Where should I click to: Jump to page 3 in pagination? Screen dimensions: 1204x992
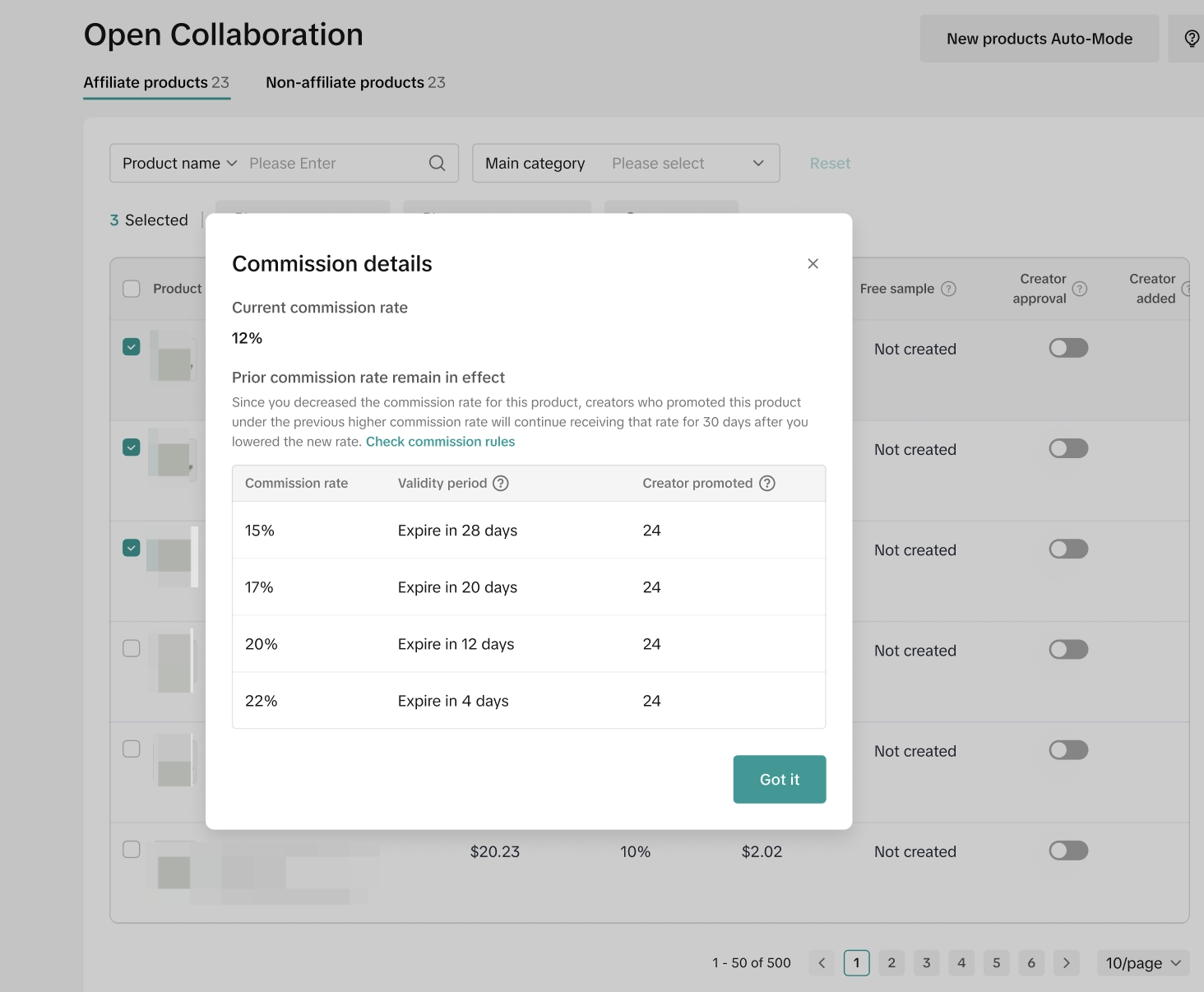(x=926, y=963)
